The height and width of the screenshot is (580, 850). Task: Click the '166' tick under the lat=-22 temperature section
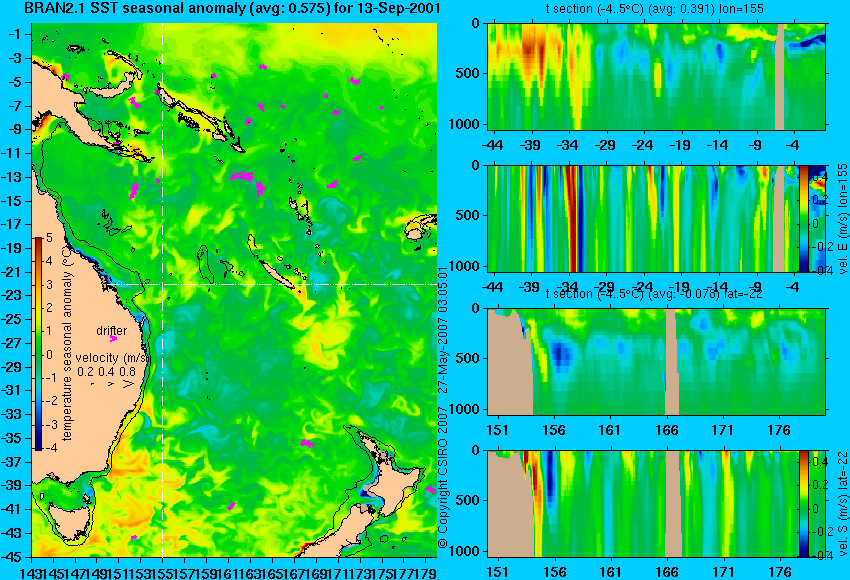(667, 430)
